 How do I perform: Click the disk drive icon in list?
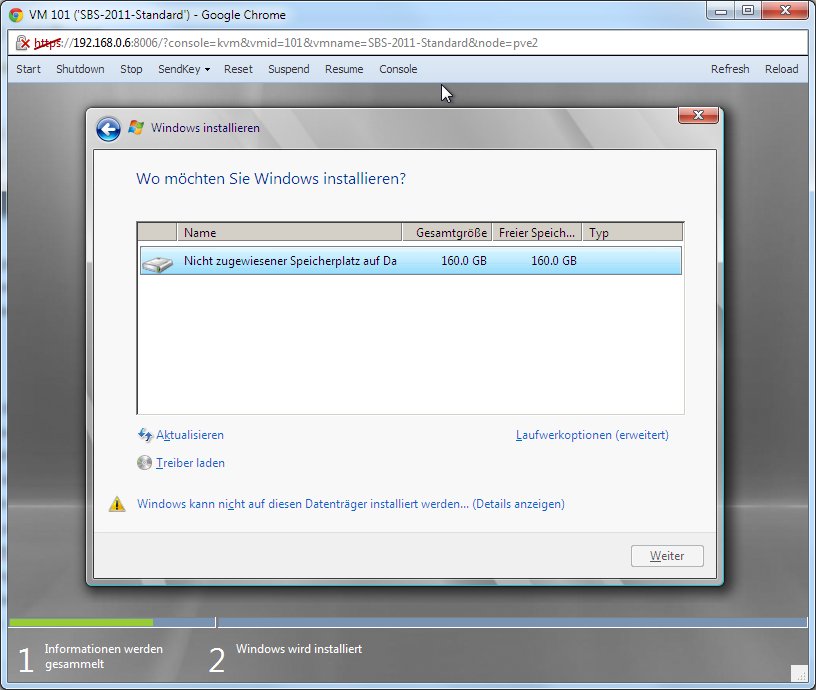tap(157, 262)
